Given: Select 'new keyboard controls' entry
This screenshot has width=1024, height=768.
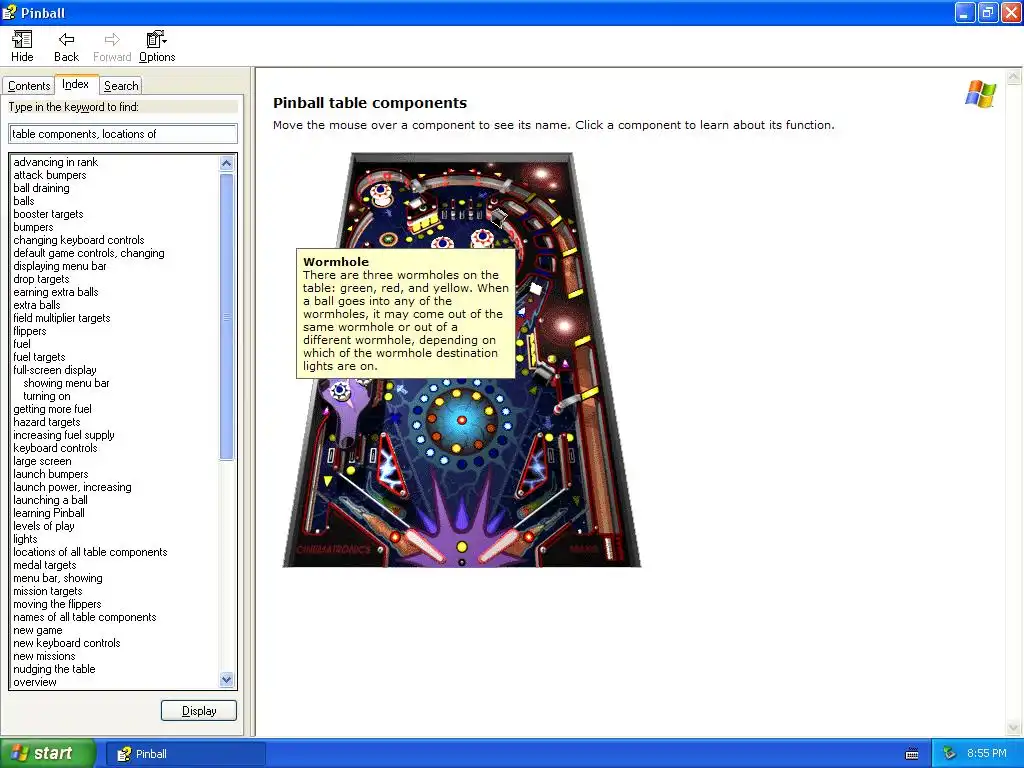Looking at the screenshot, I should pos(67,643).
